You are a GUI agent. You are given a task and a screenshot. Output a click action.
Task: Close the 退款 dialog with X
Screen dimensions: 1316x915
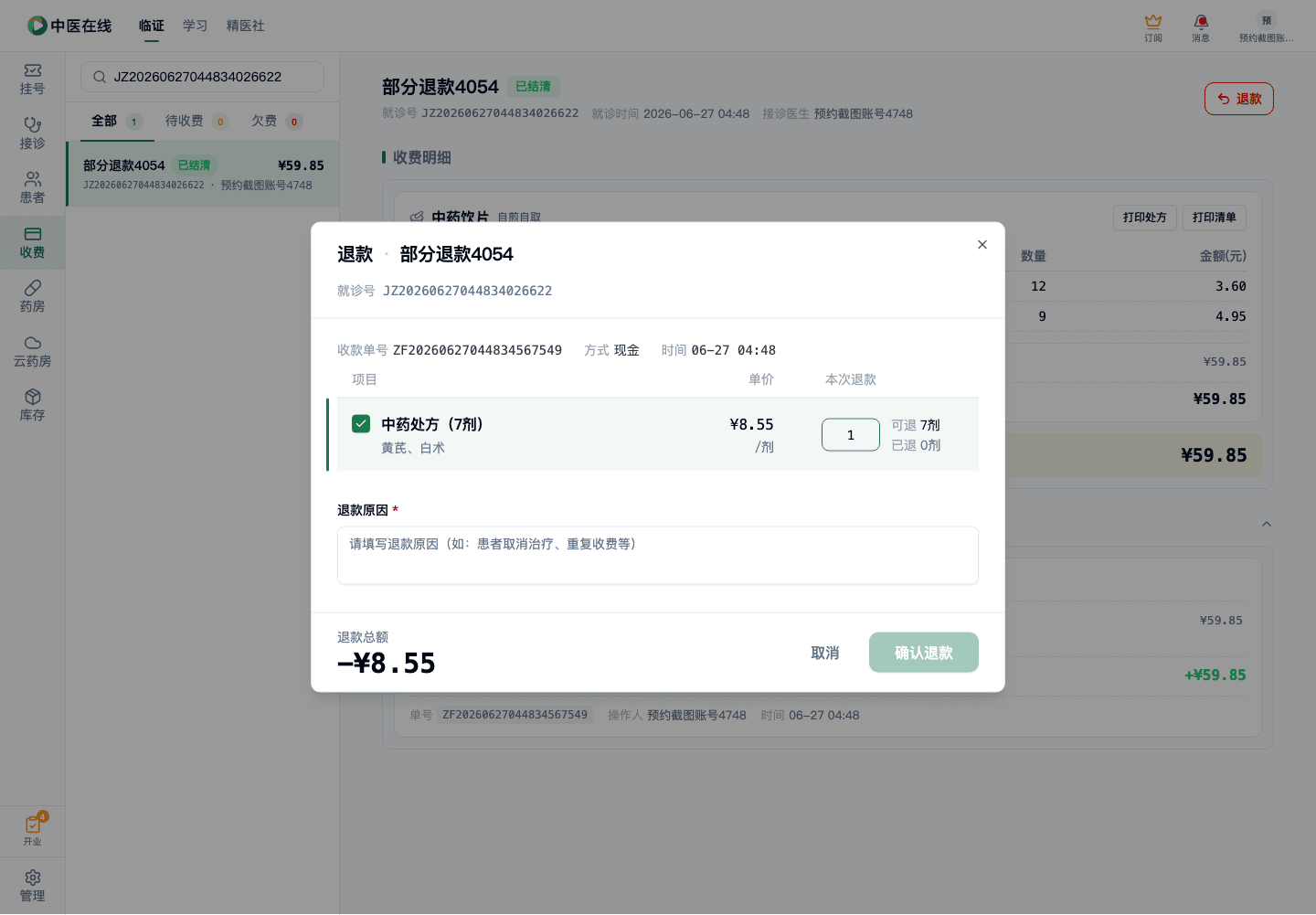(982, 244)
